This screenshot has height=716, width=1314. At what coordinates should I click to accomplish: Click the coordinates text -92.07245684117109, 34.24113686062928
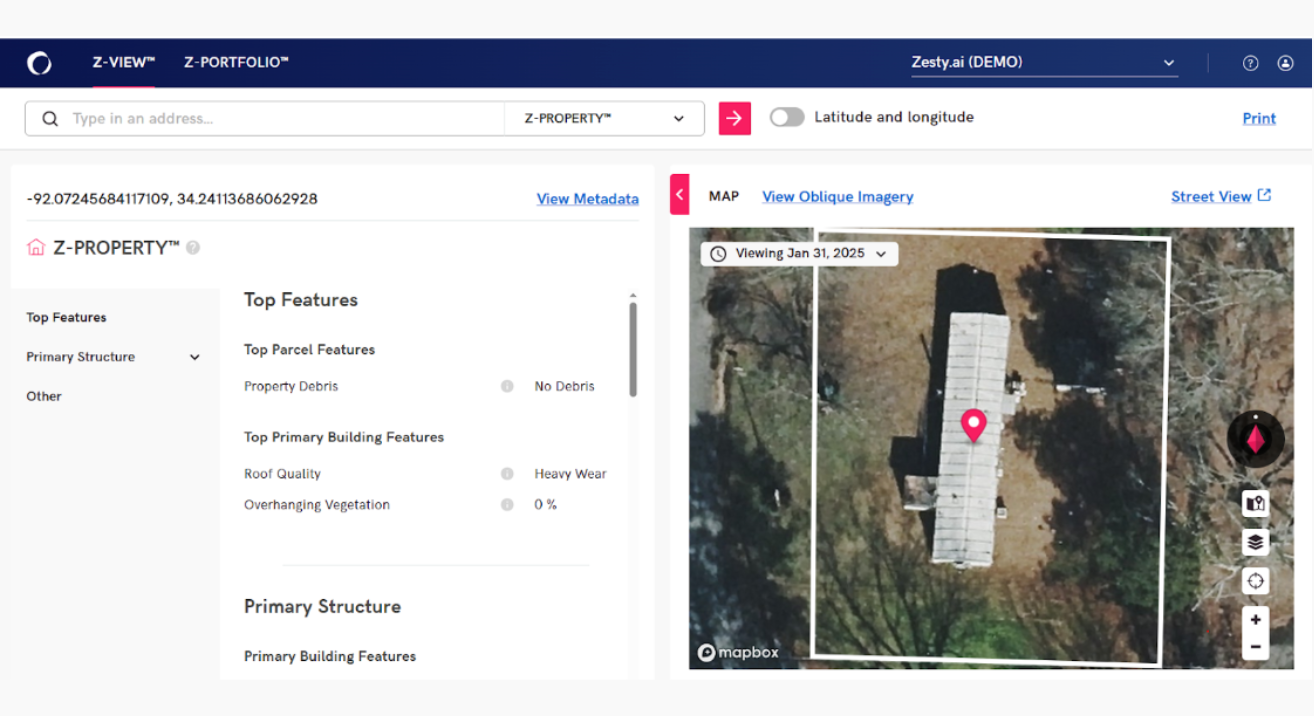pyautogui.click(x=172, y=199)
